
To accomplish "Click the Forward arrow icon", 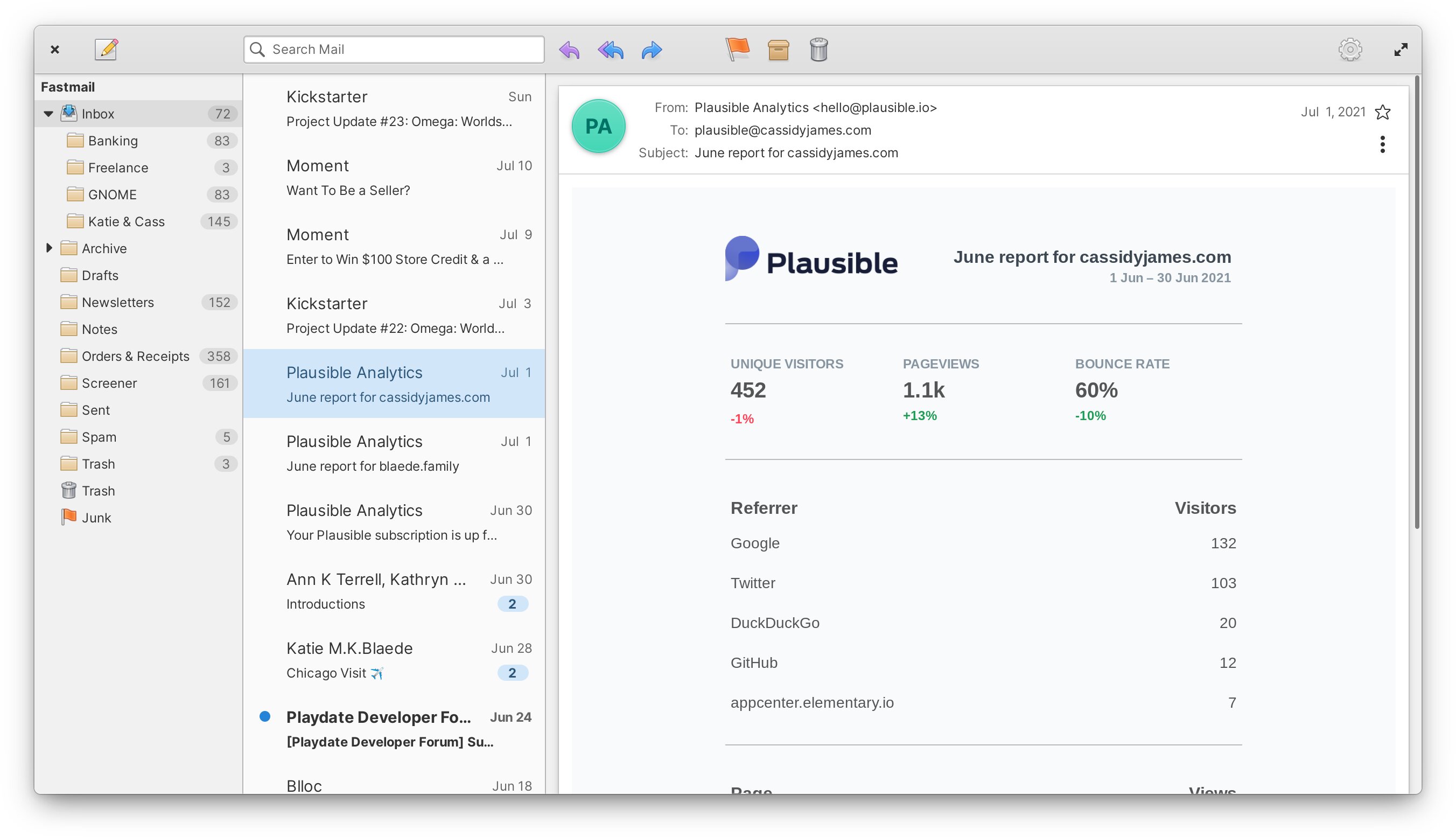I will pos(651,50).
